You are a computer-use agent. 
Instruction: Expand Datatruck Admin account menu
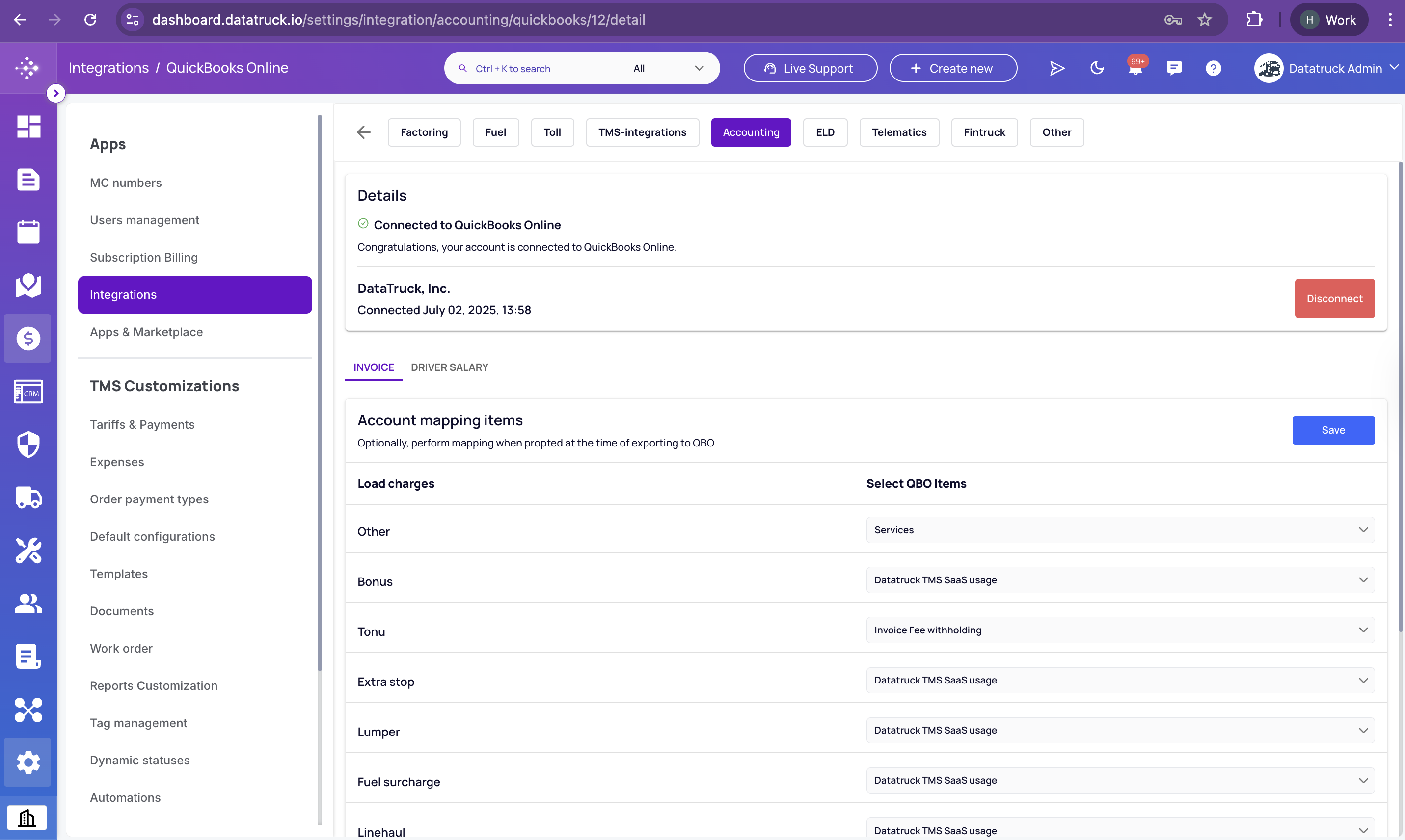click(1326, 68)
